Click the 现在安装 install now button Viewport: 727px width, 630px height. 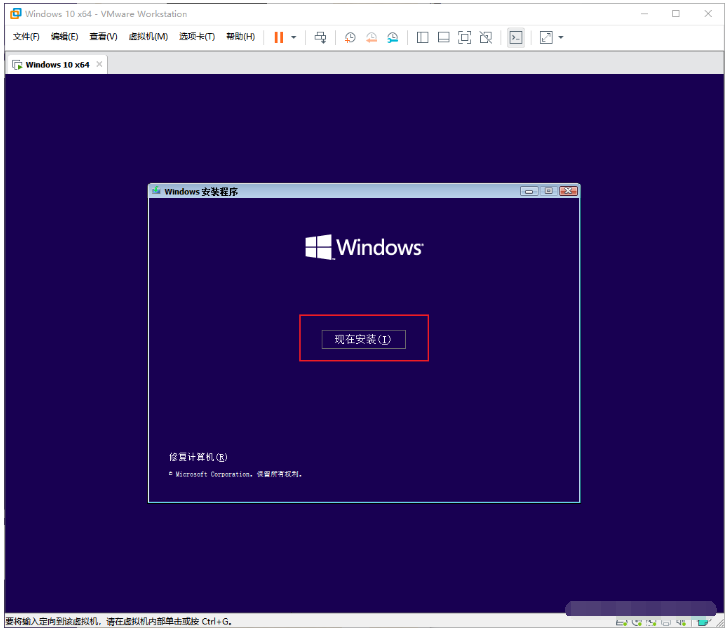coord(363,339)
